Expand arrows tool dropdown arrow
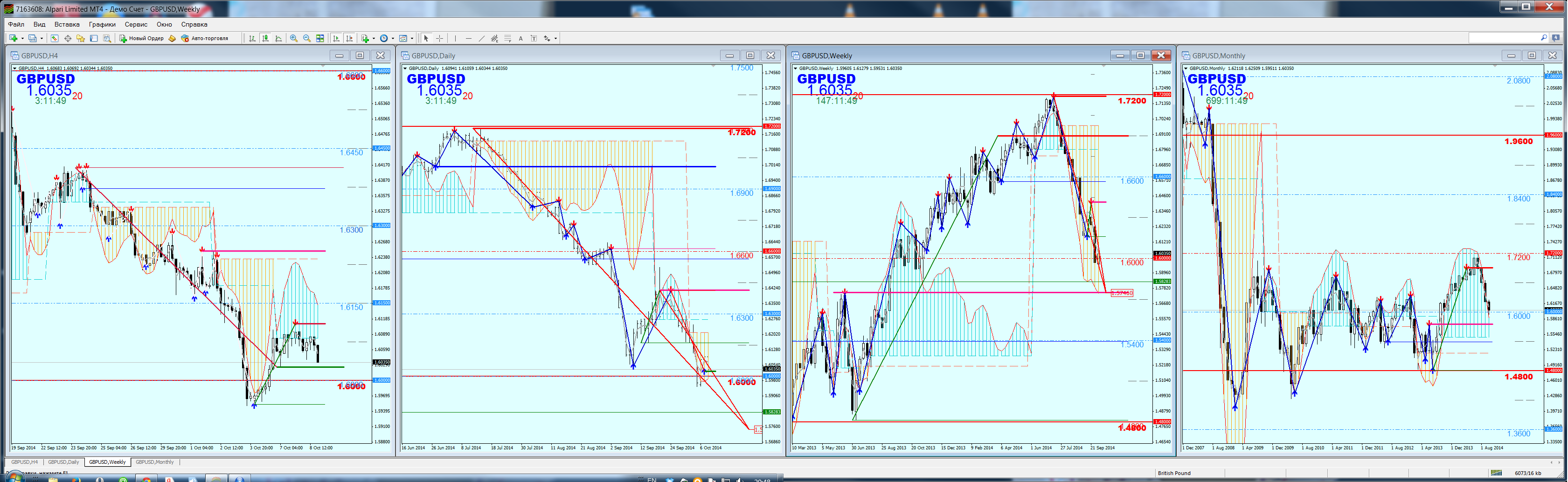 point(556,38)
